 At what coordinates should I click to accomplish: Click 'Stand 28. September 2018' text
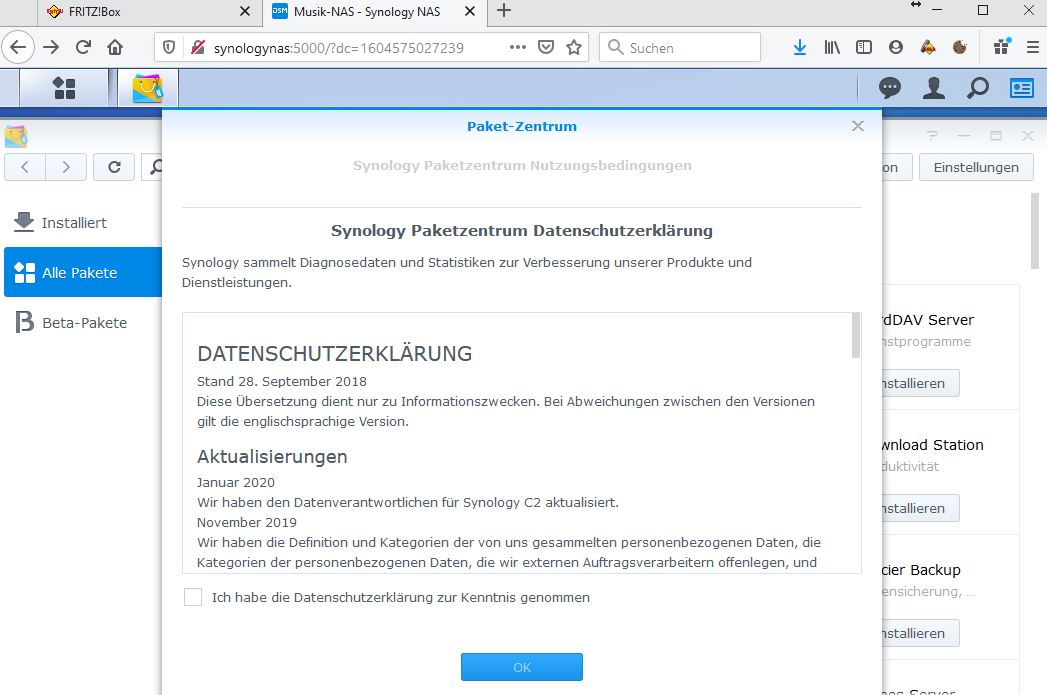(282, 381)
